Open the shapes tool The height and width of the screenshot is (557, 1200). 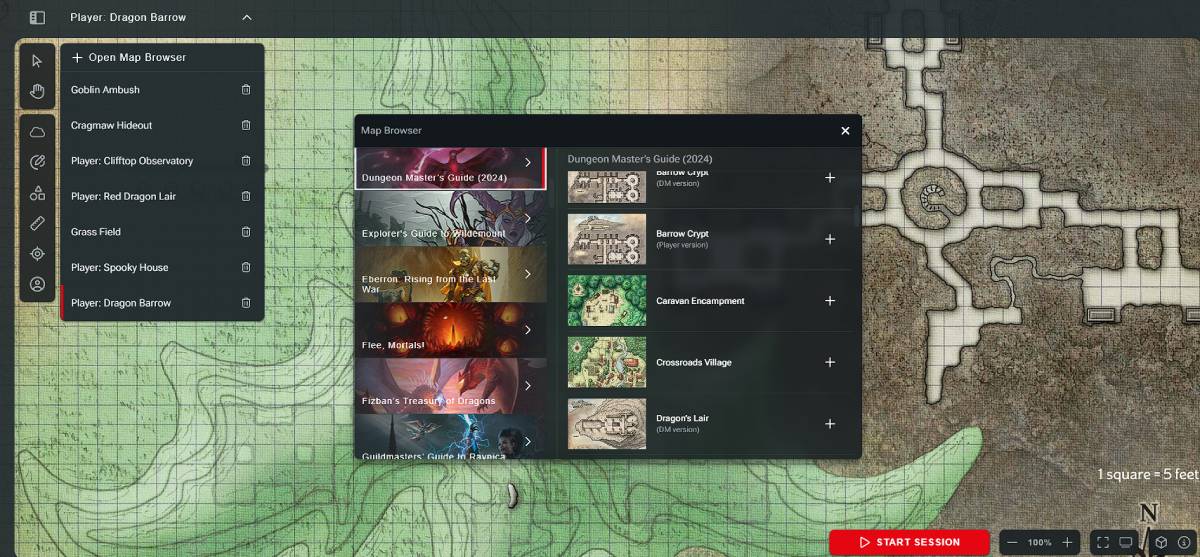tap(37, 193)
